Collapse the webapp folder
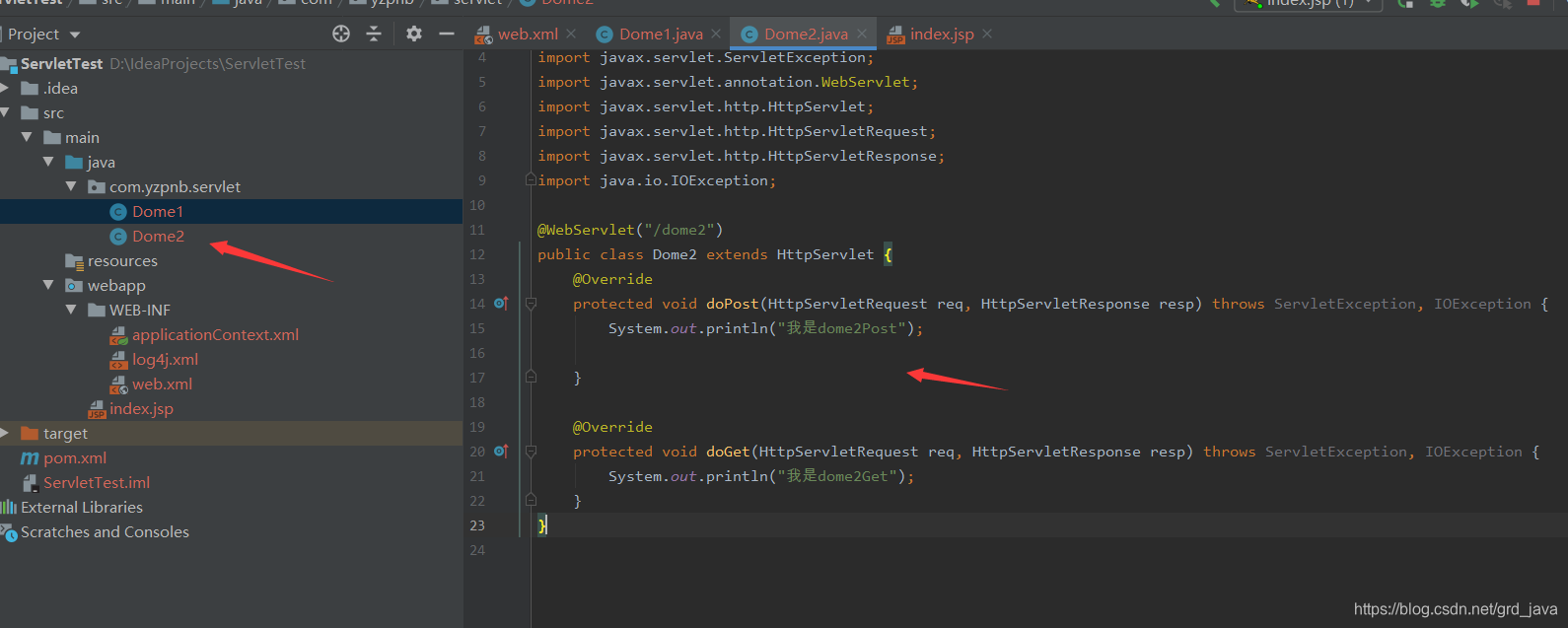 click(x=48, y=285)
